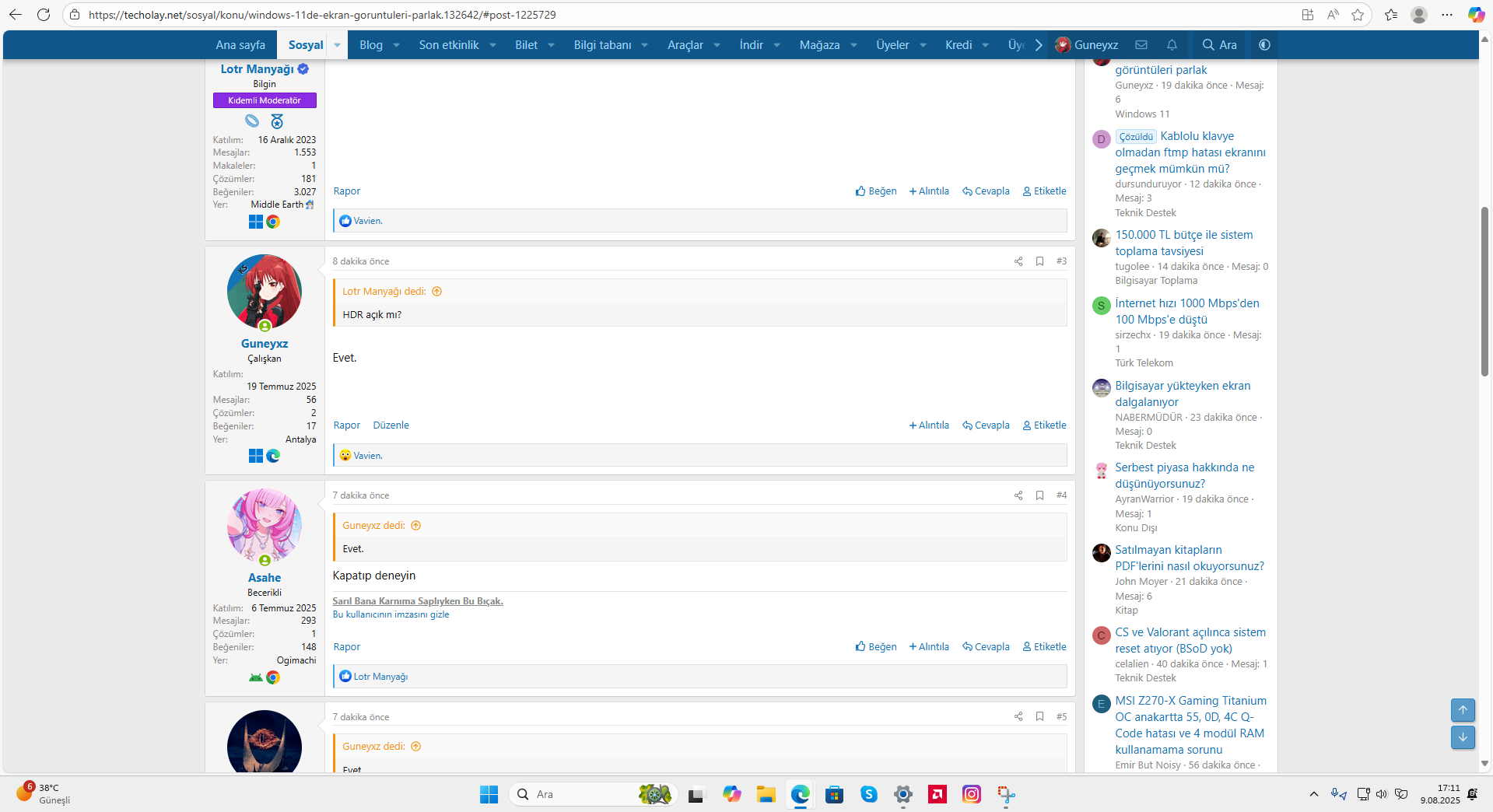Viewport: 1493px width, 812px height.
Task: Open thread '150.000 TL bütçe ile sistem toplama tavsiyesi'
Action: 1184,243
